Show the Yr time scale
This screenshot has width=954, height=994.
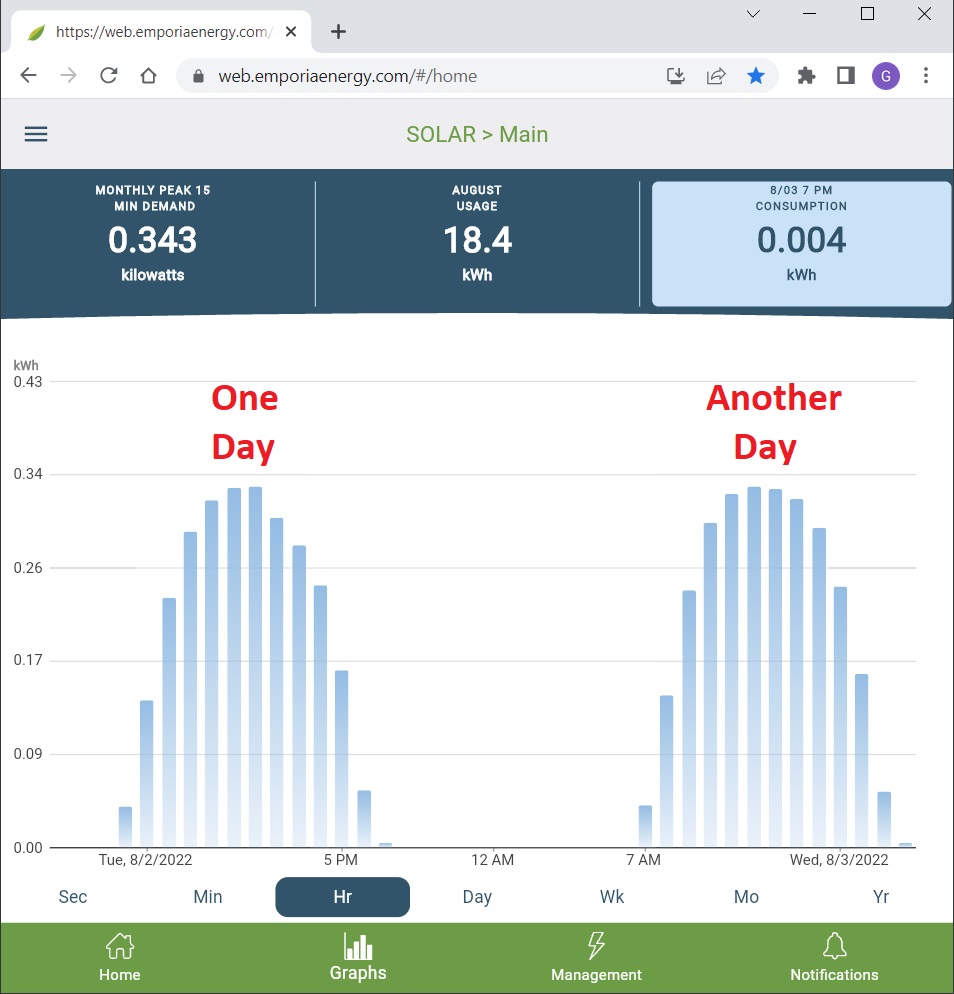(x=881, y=896)
